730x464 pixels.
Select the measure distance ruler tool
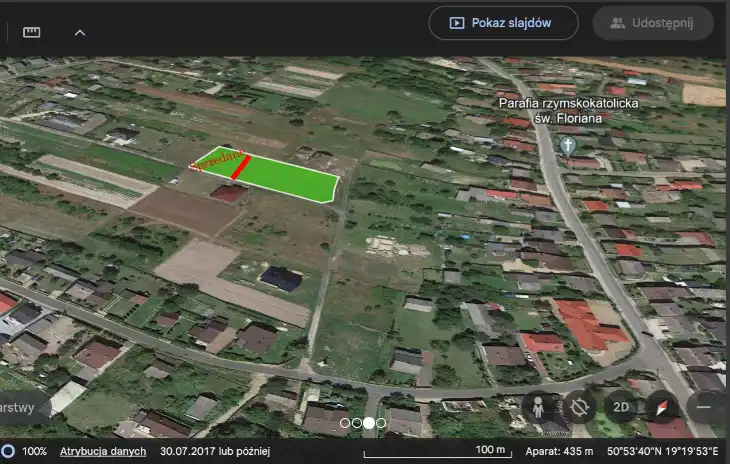tap(32, 32)
